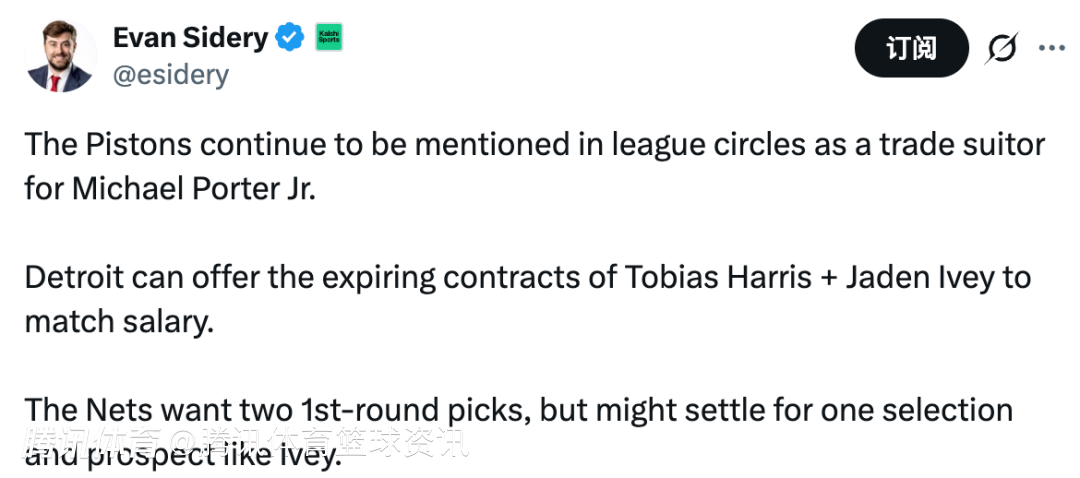The width and height of the screenshot is (1080, 478).
Task: Click the phrase "trade suitor"
Action: pos(961,144)
